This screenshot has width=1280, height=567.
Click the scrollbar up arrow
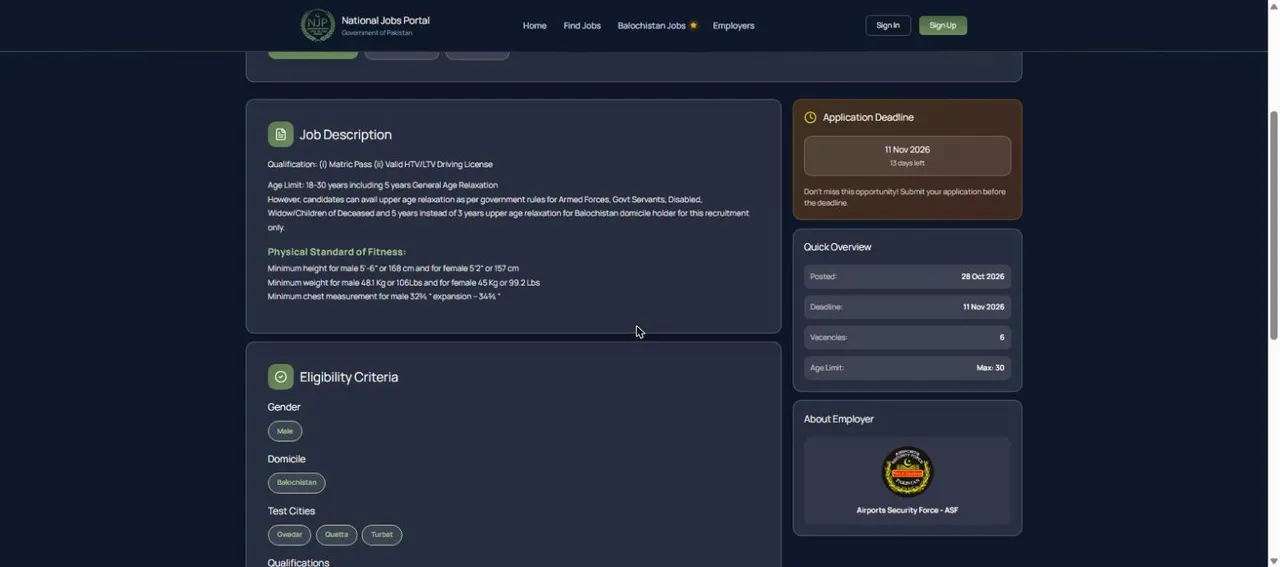[1273, 6]
